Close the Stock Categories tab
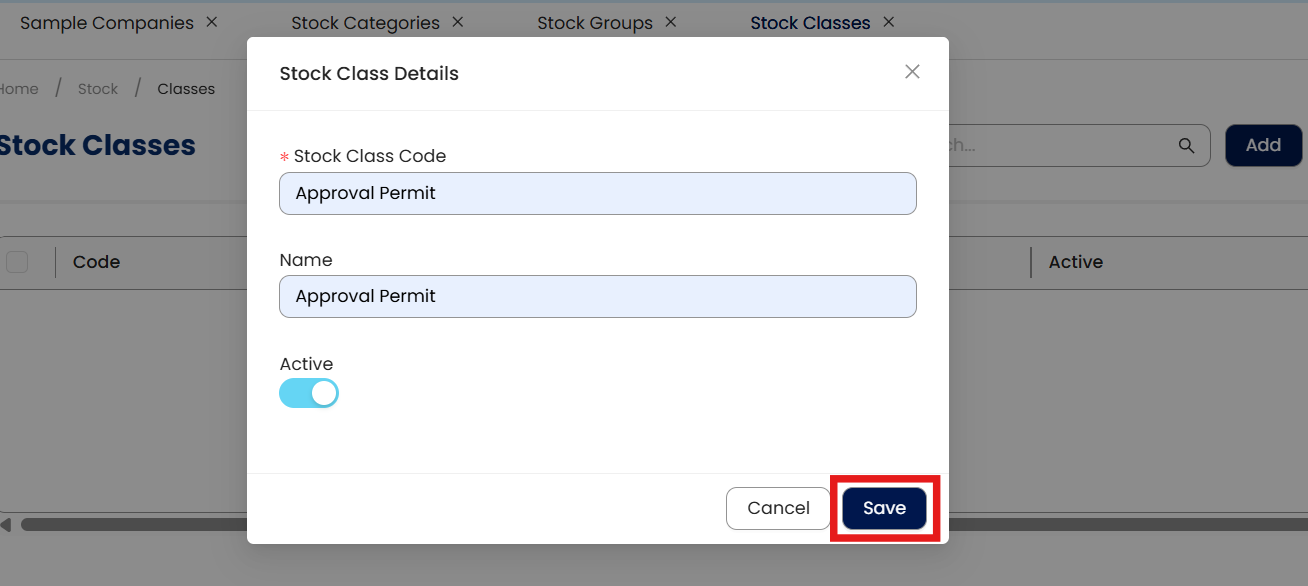Image resolution: width=1308 pixels, height=586 pixels. [457, 22]
